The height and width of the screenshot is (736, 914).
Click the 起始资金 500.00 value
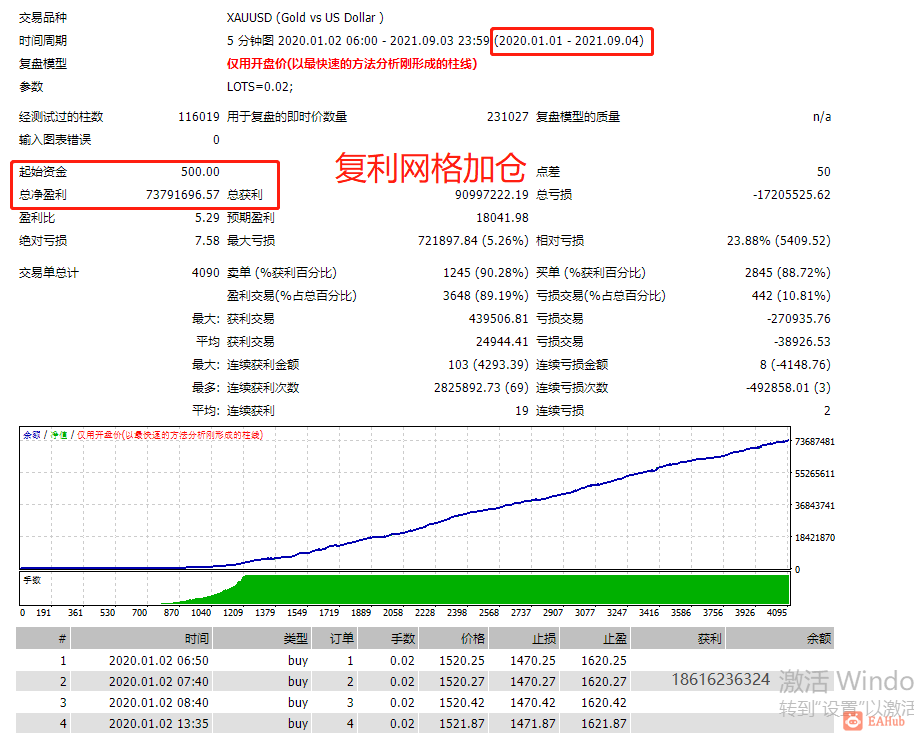200,171
